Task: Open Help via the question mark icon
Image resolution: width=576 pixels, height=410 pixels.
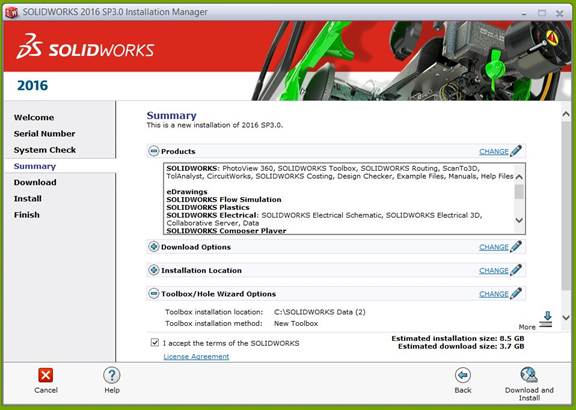Action: pos(112,375)
